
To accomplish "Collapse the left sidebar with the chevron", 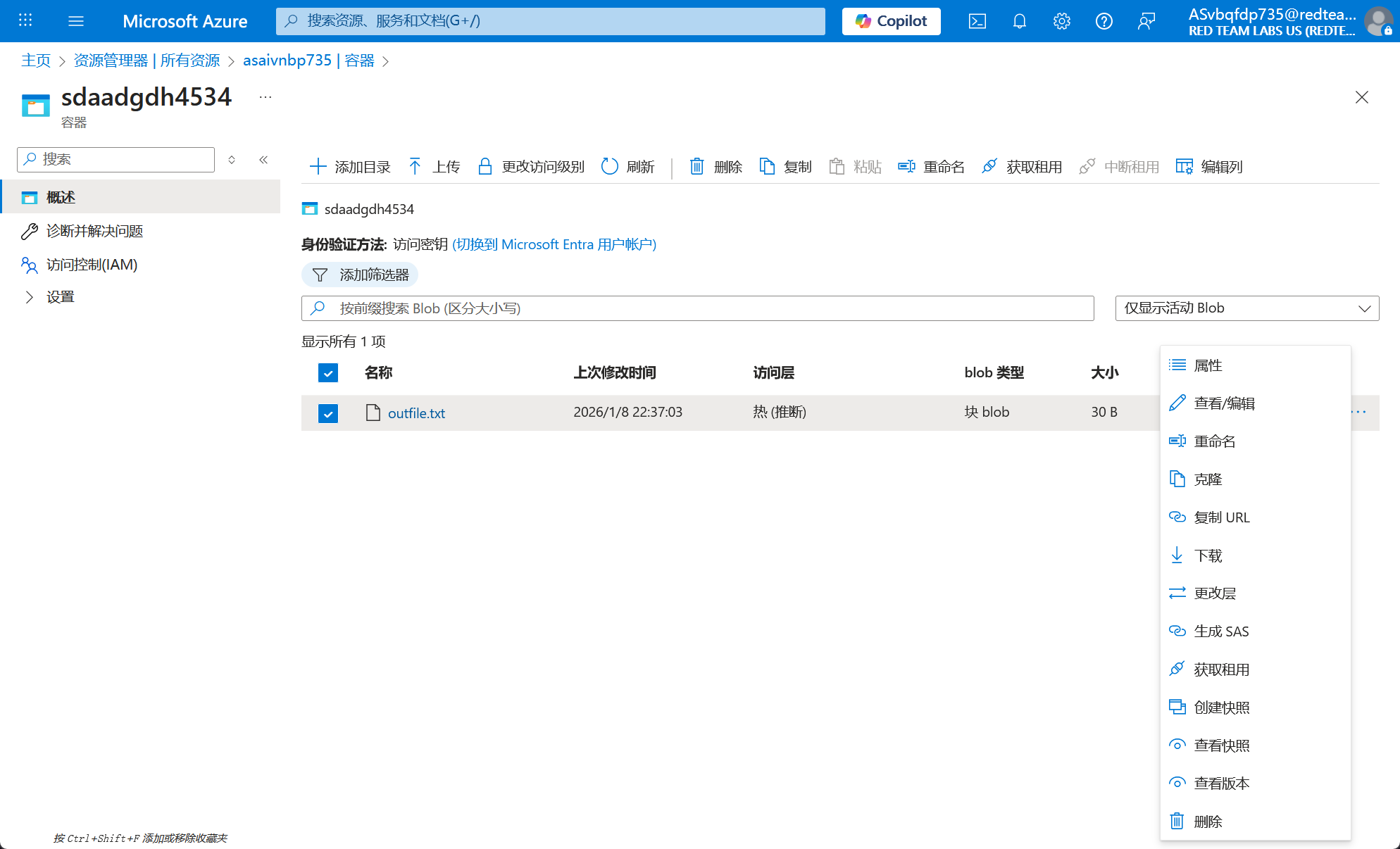I will click(x=263, y=160).
